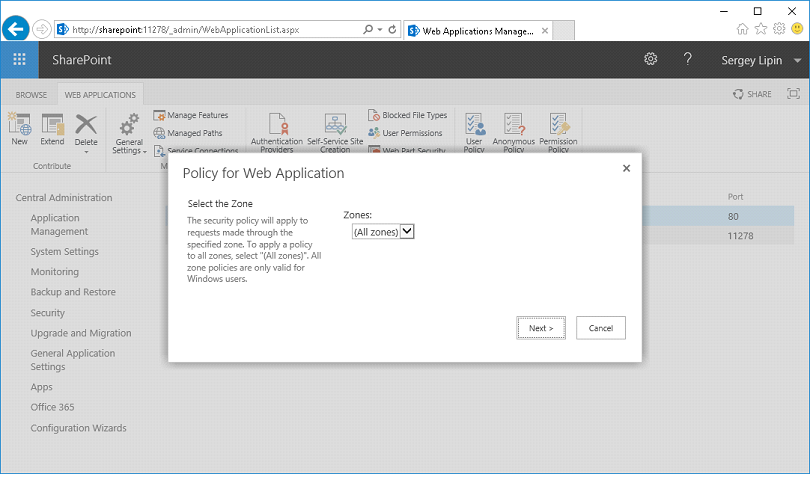Click the User Policy ribbon icon
This screenshot has width=810, height=485.
point(474,126)
